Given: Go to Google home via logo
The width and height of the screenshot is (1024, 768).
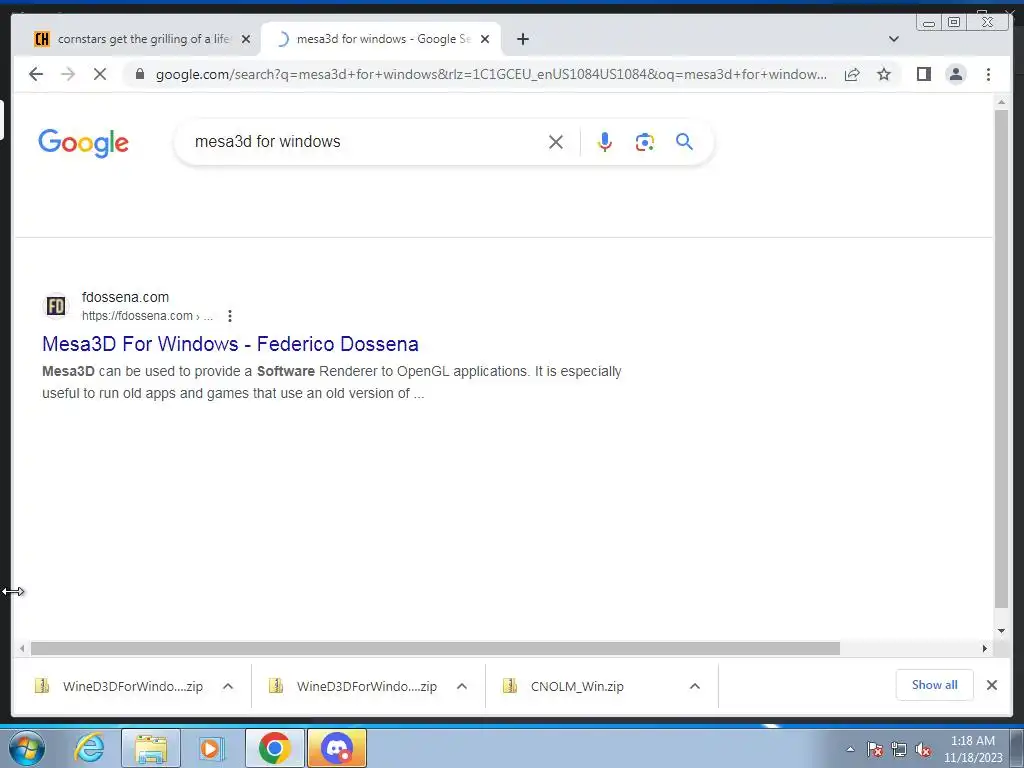Looking at the screenshot, I should (x=83, y=143).
